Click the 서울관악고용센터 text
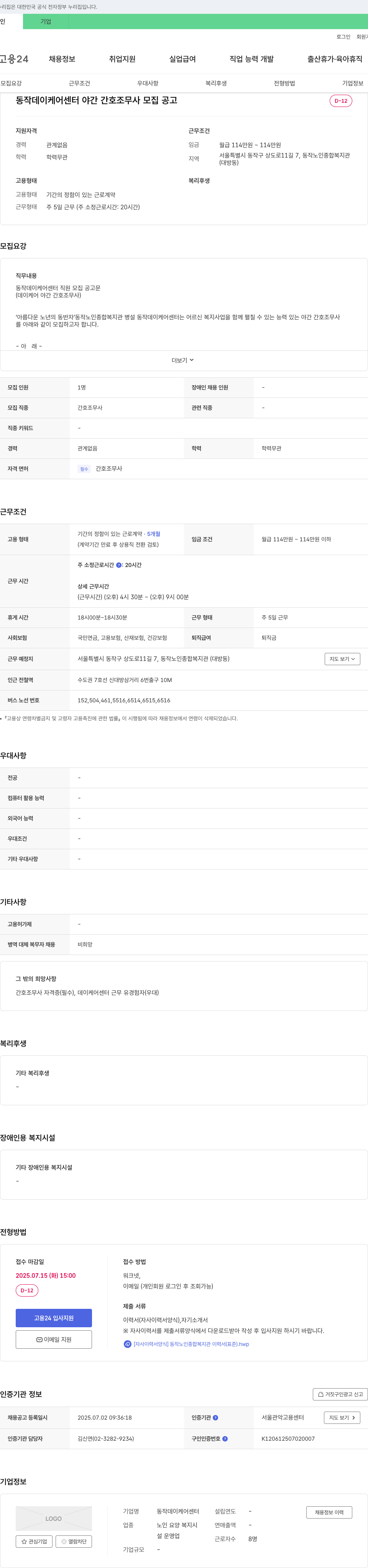This screenshot has width=368, height=1568. click(x=283, y=1418)
